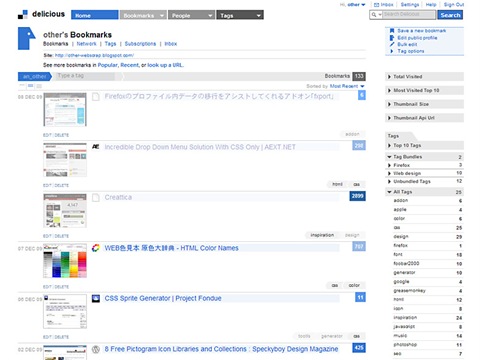Click the 425 save count badge
The height and width of the screenshot is (360, 480).
359,348
